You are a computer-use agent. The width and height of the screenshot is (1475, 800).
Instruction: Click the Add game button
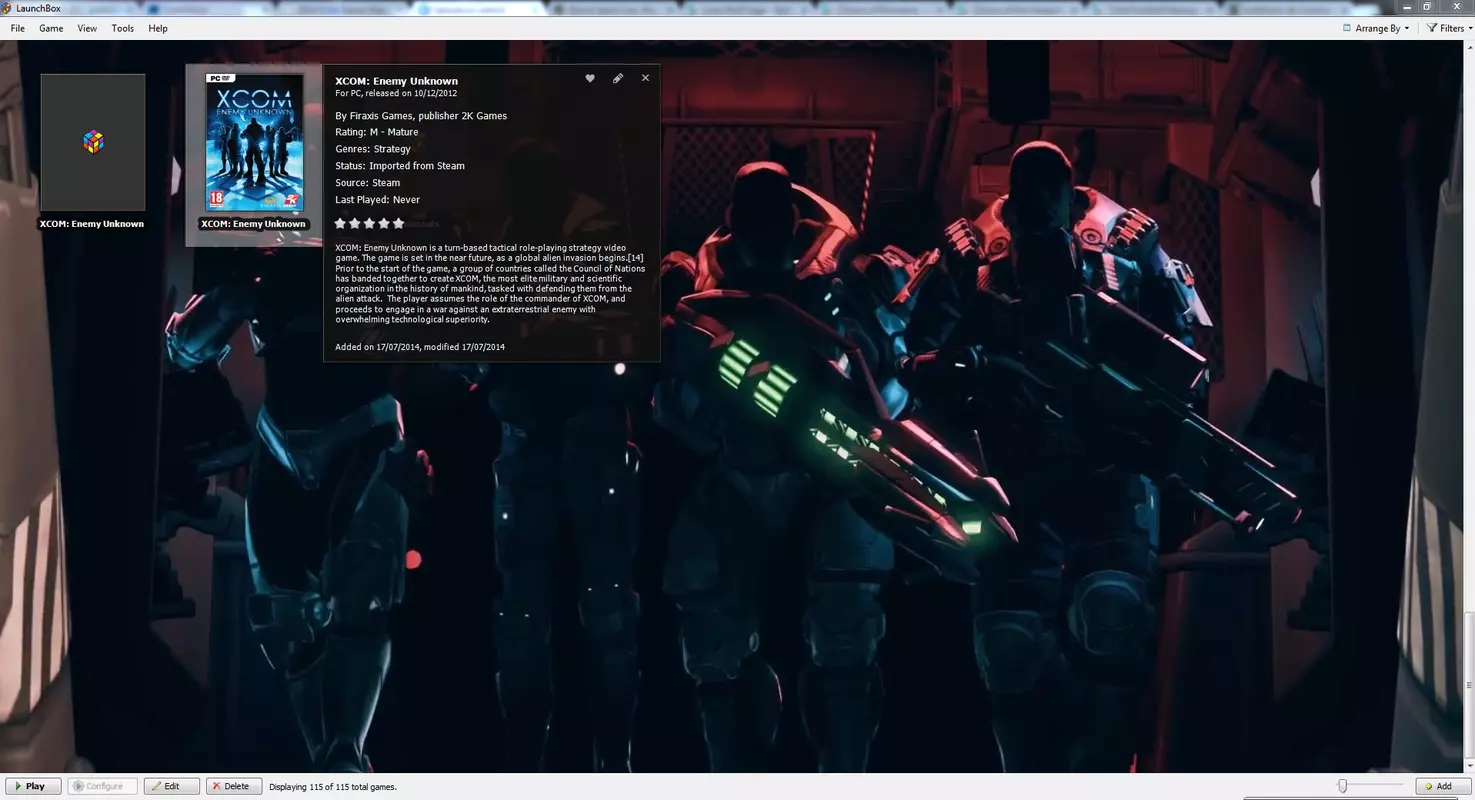[1443, 786]
